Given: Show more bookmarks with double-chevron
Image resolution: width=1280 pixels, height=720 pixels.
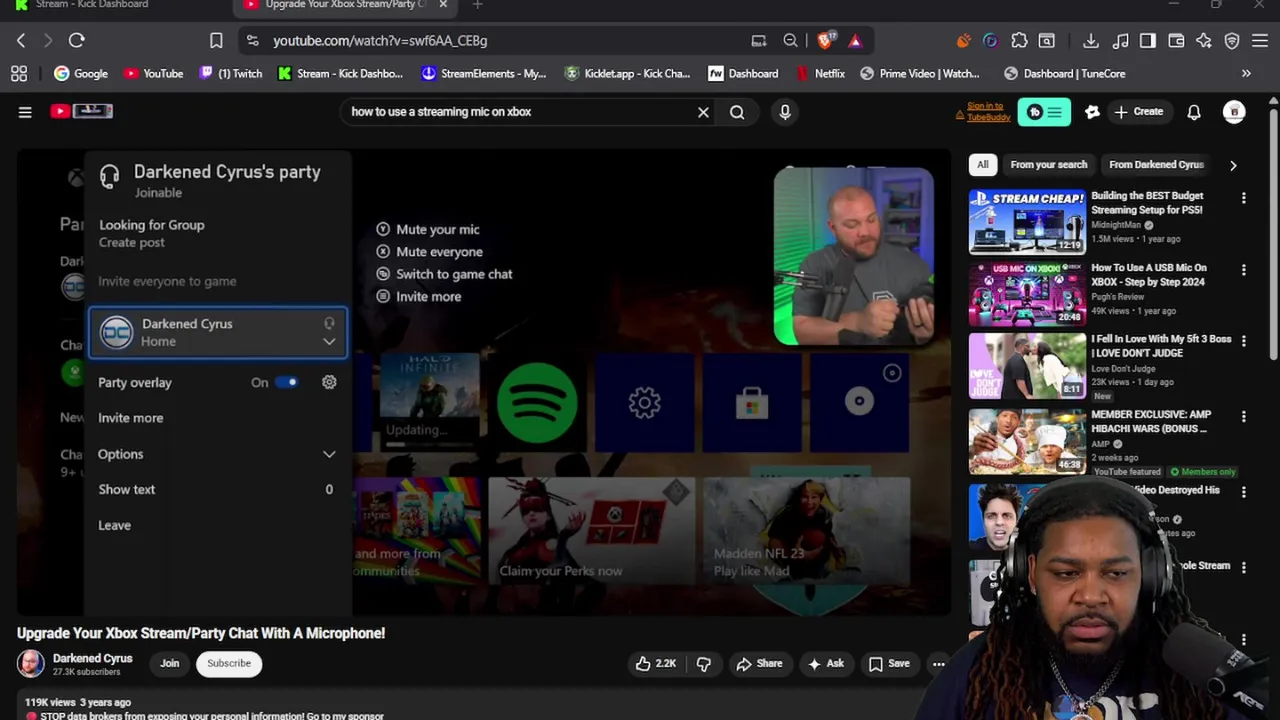Looking at the screenshot, I should pyautogui.click(x=1246, y=73).
